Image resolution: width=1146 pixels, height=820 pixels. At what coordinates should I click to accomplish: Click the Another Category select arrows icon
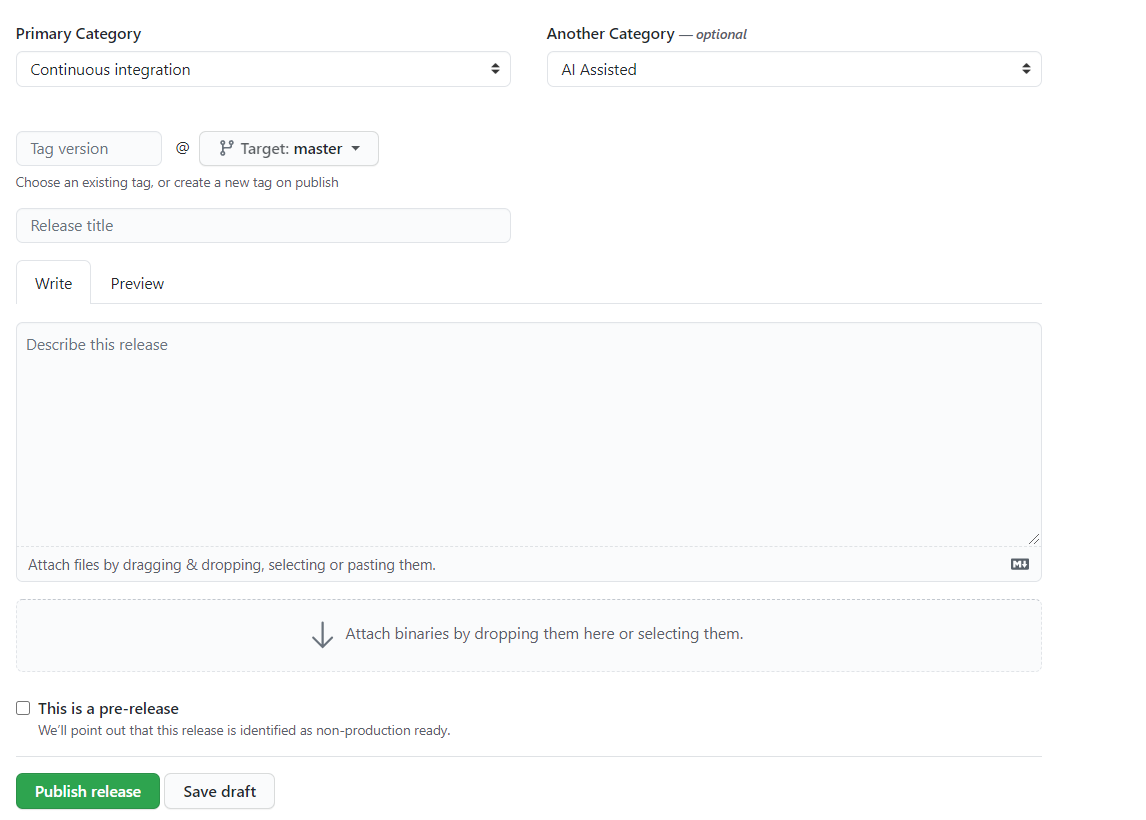click(x=1026, y=69)
